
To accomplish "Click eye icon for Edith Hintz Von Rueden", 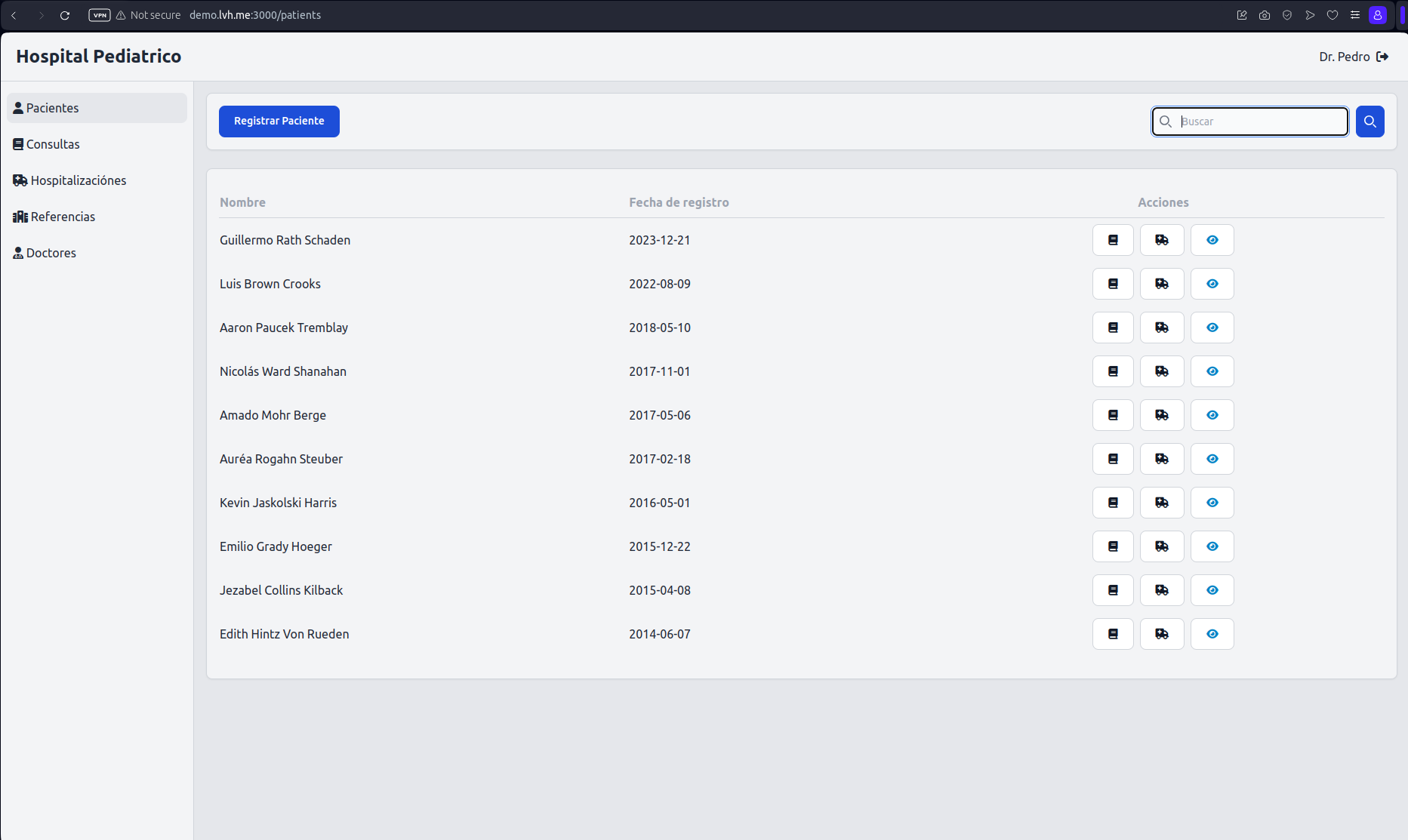I will click(1212, 634).
